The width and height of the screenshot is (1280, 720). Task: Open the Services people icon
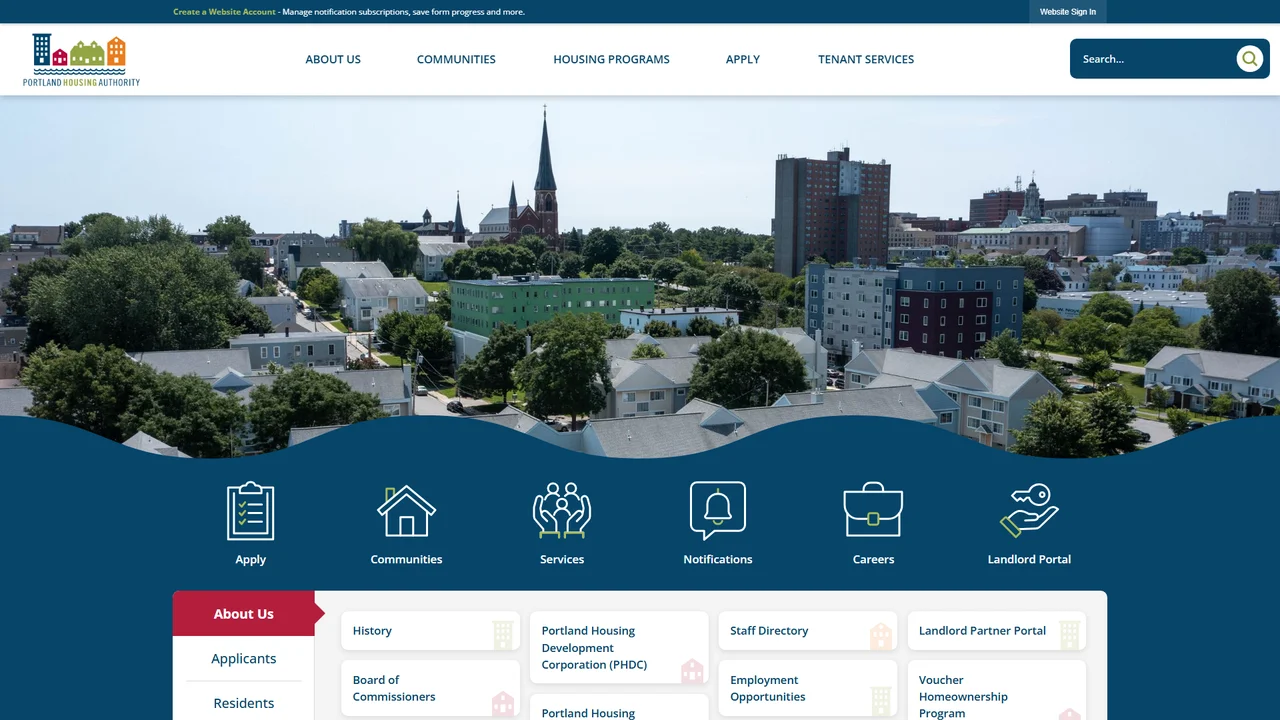point(562,511)
